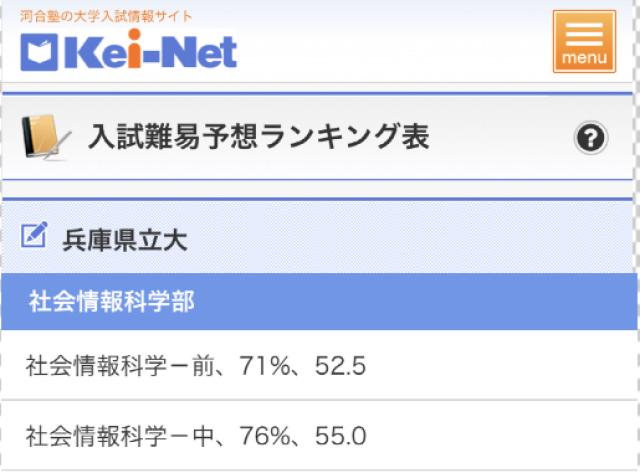
Task: Click the question mark help icon
Action: click(x=591, y=139)
